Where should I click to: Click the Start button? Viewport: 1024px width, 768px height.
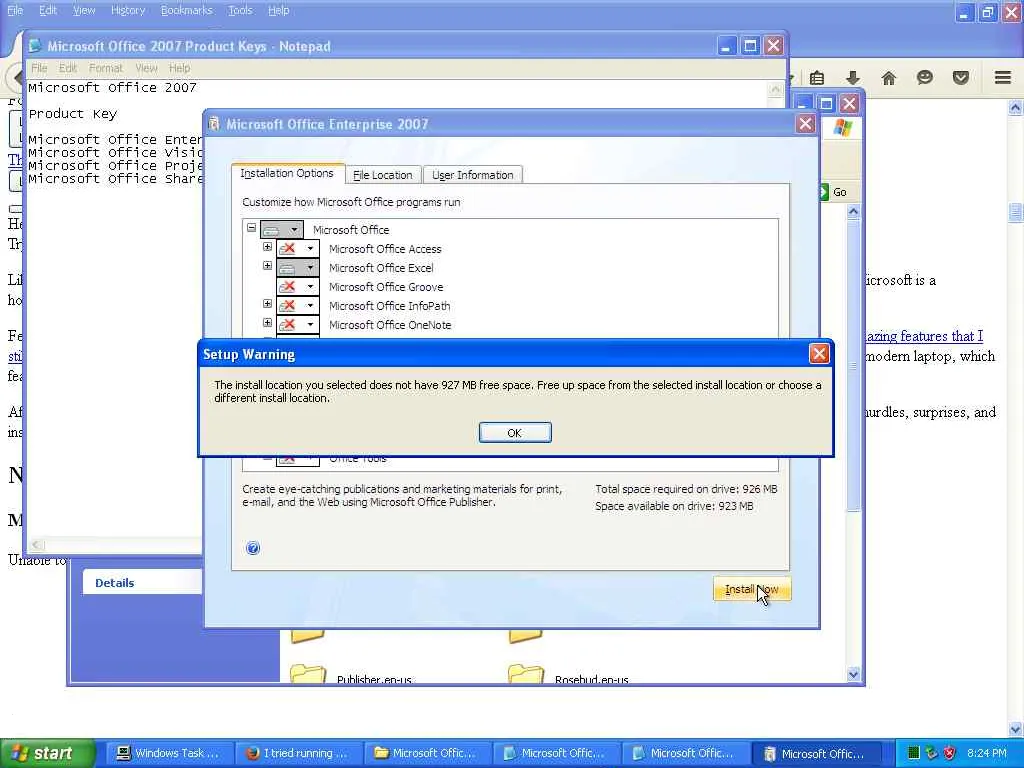47,753
